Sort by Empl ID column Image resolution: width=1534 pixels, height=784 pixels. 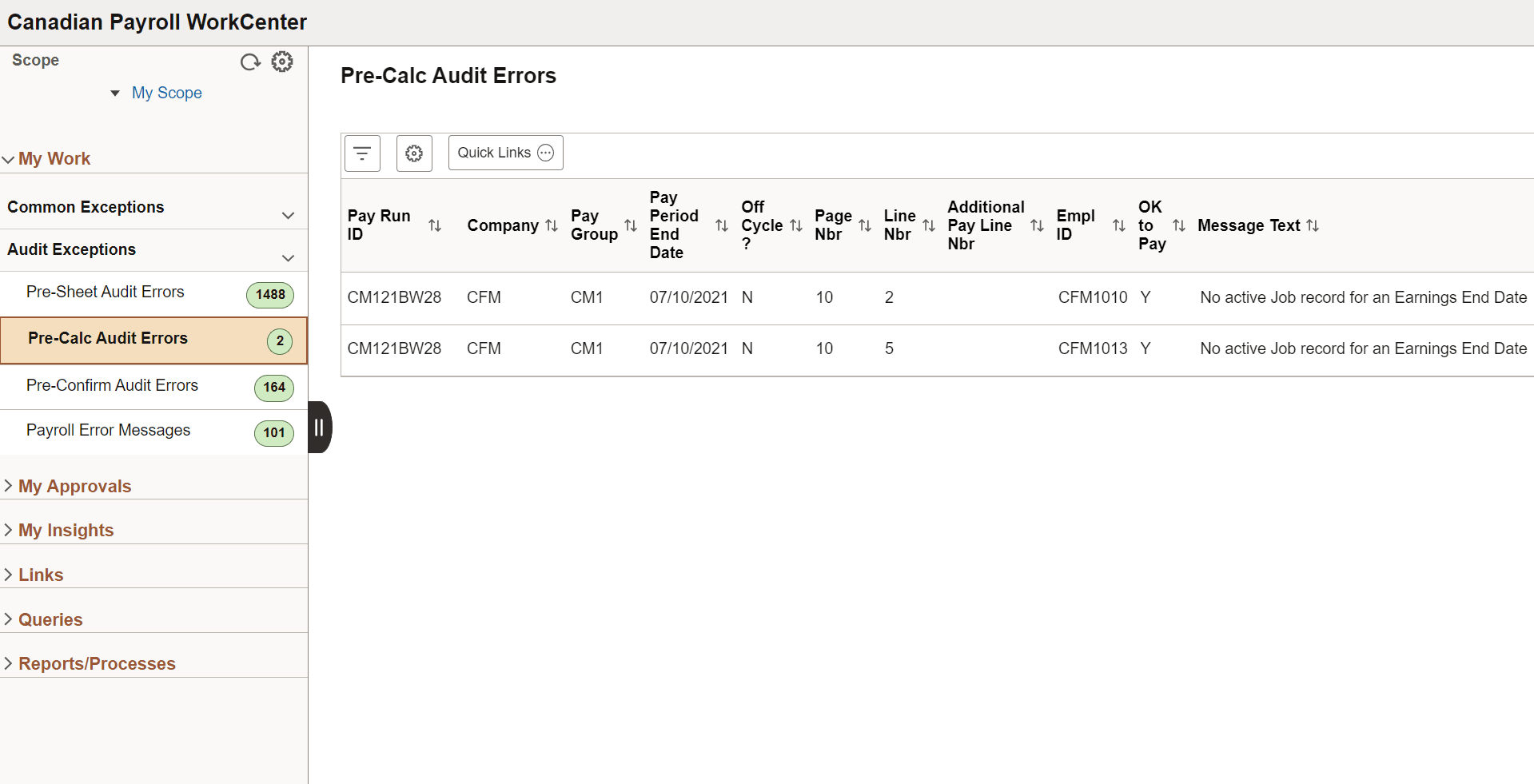(1118, 225)
